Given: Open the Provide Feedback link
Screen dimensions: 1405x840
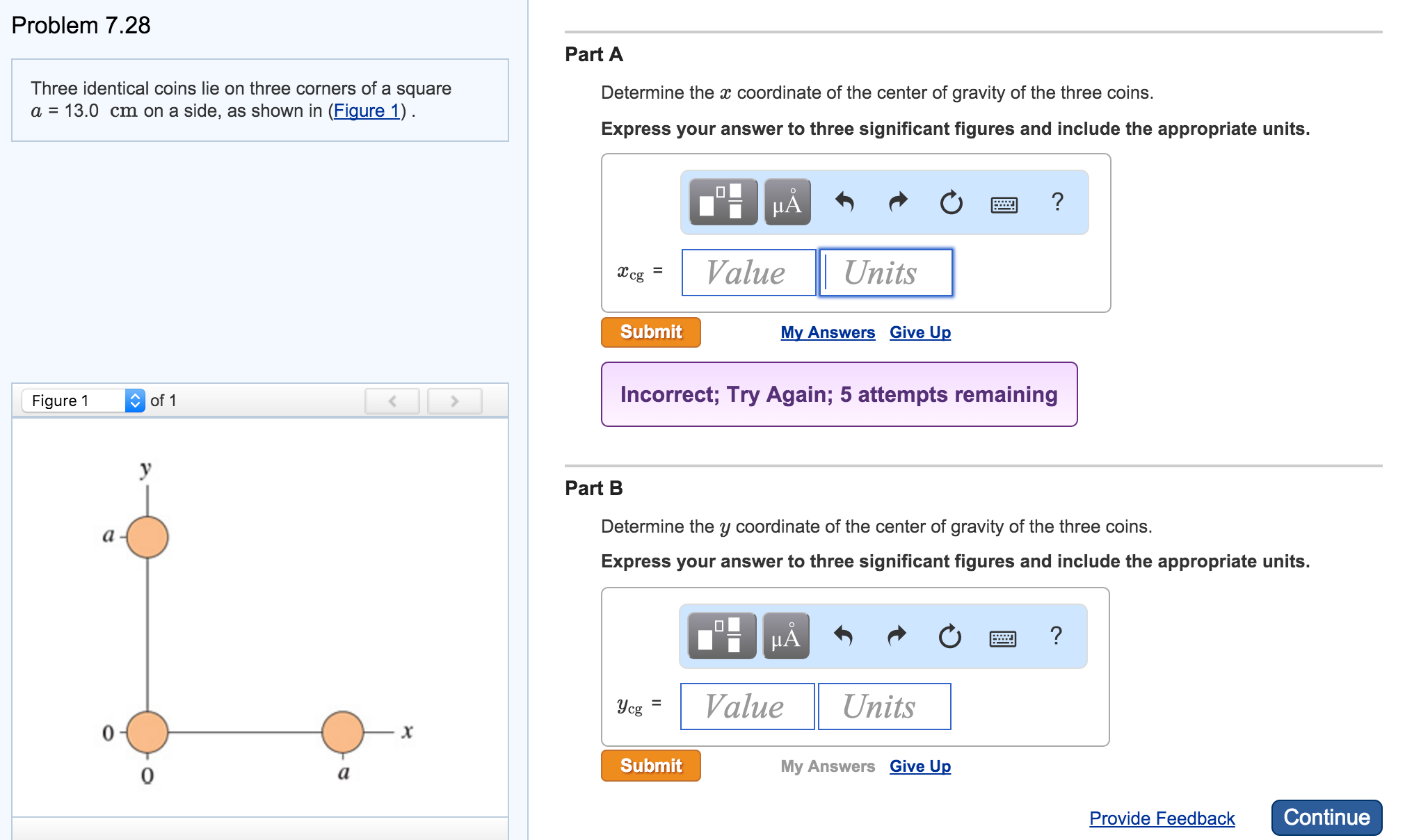Looking at the screenshot, I should tap(1162, 818).
